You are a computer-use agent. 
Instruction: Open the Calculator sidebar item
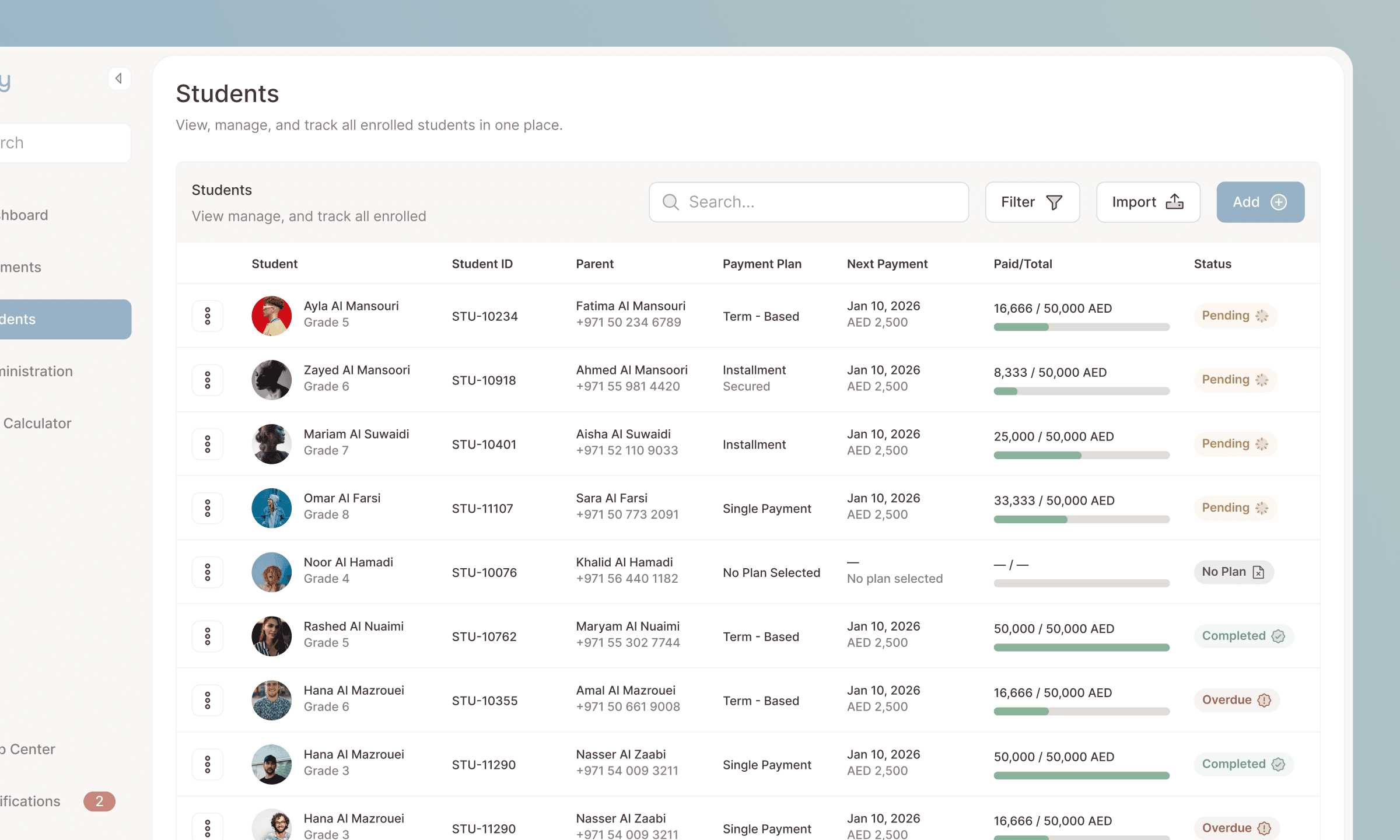[x=37, y=423]
